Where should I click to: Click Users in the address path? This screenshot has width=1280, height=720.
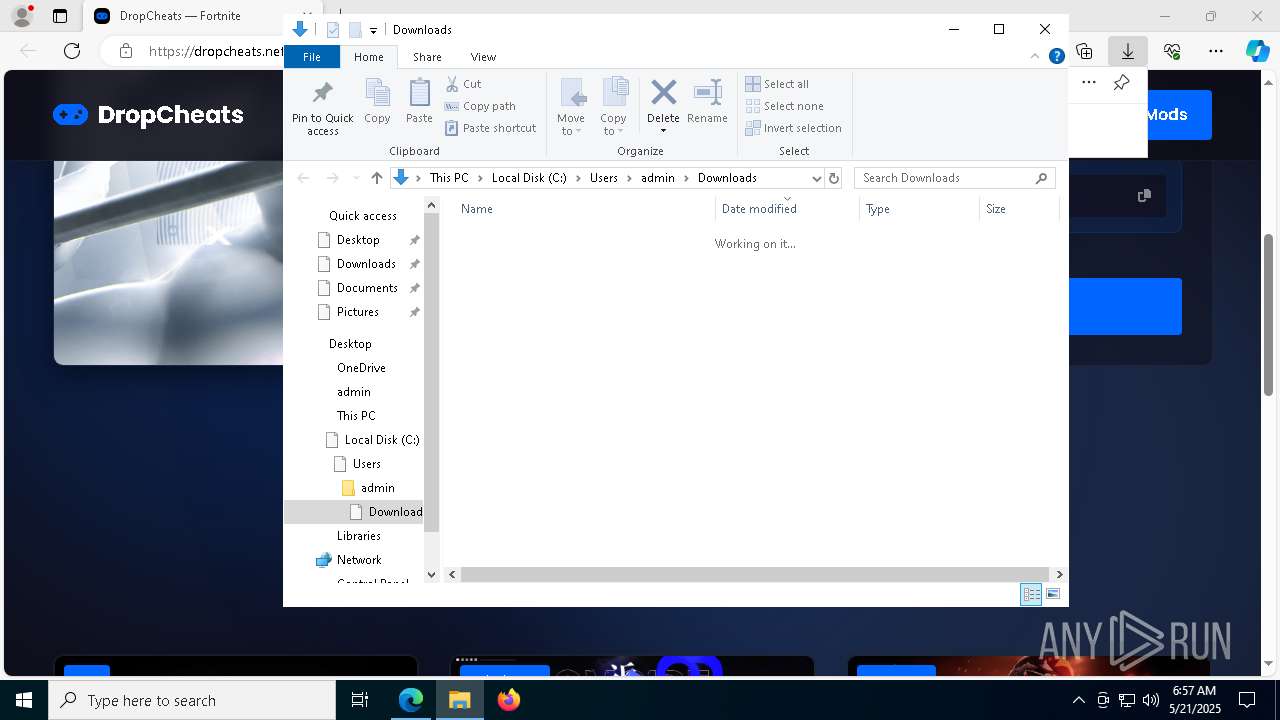click(604, 178)
